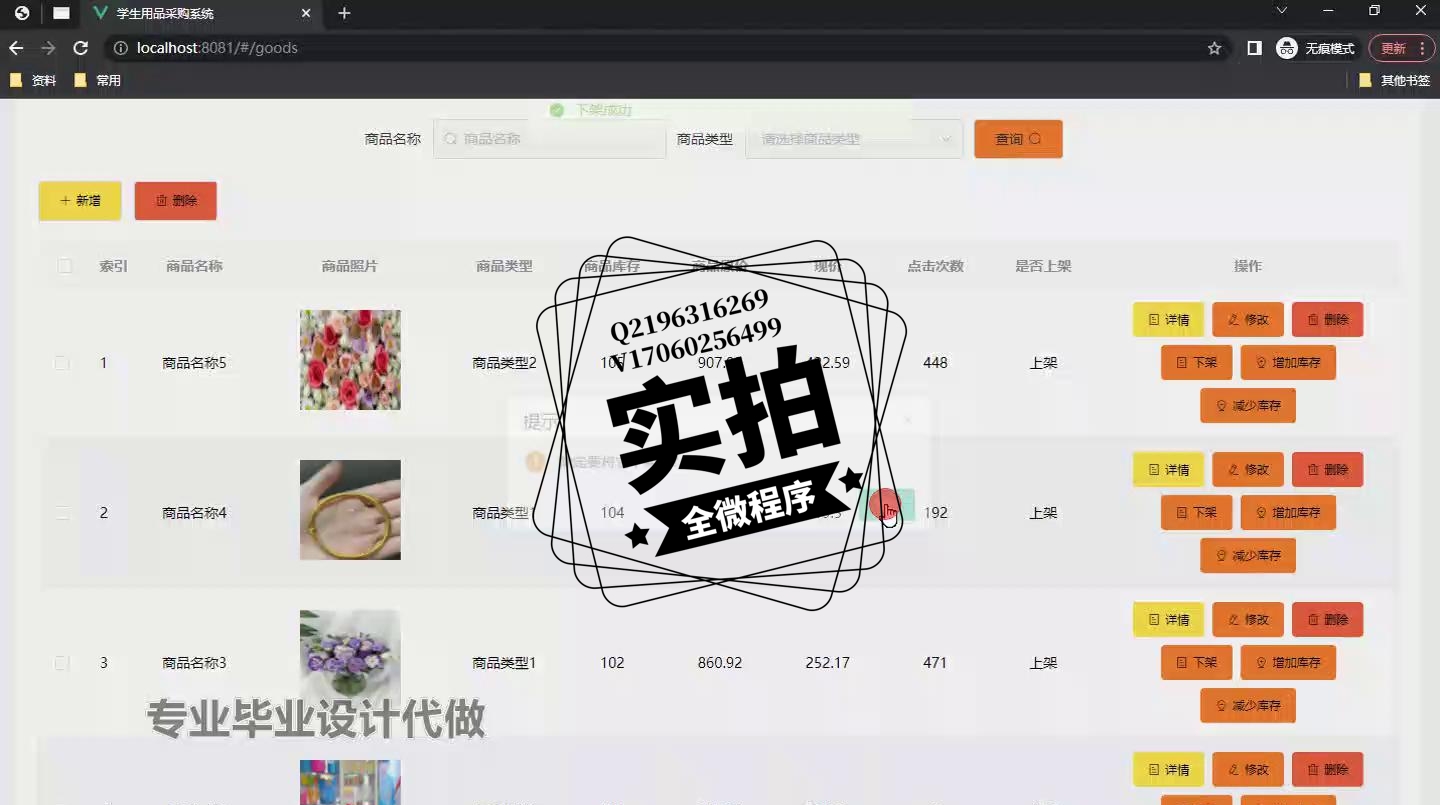Check the box for row 商品名称3
Viewport: 1440px width, 805px height.
pos(62,663)
